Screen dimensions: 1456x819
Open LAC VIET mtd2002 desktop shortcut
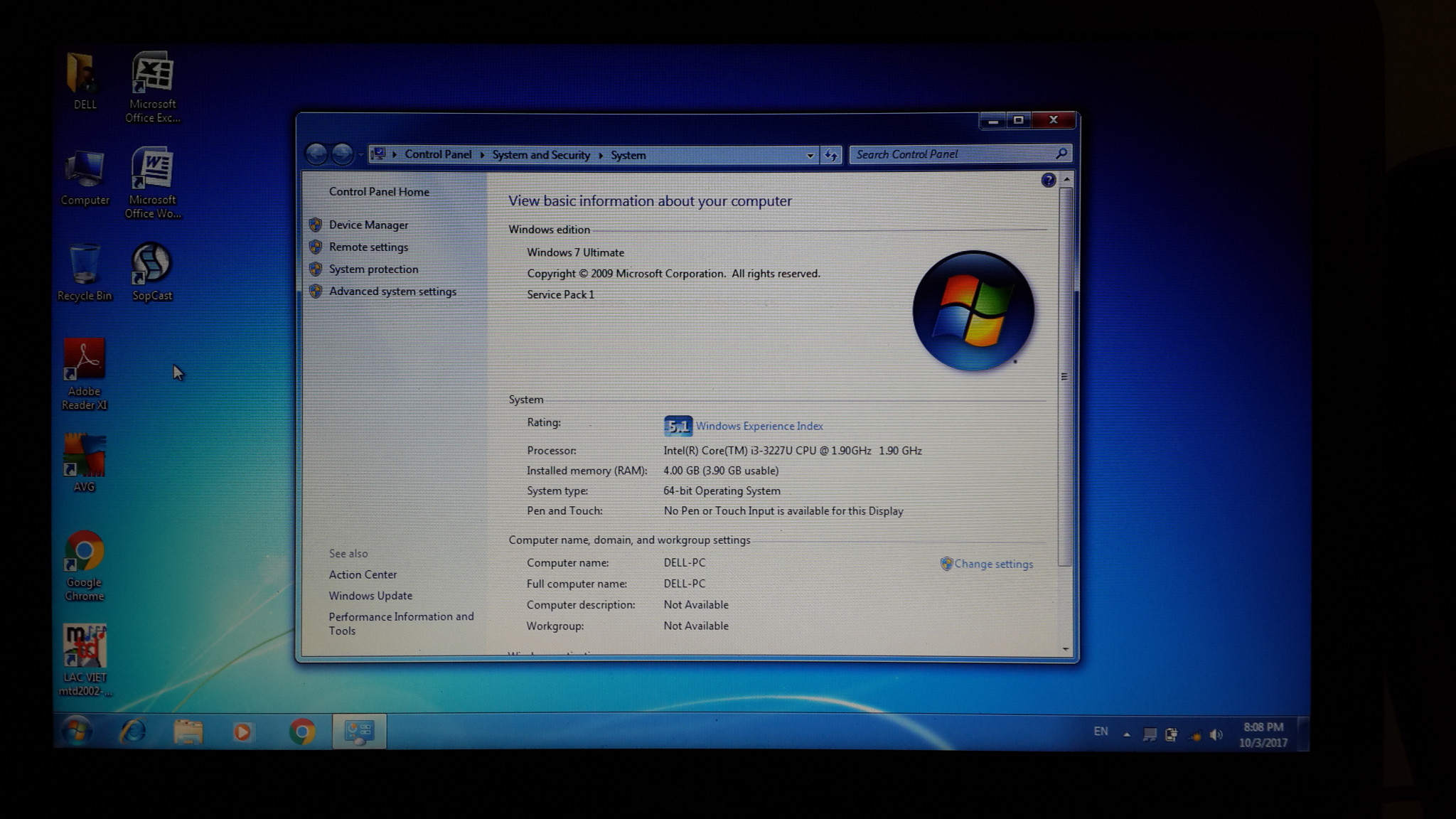[x=85, y=660]
